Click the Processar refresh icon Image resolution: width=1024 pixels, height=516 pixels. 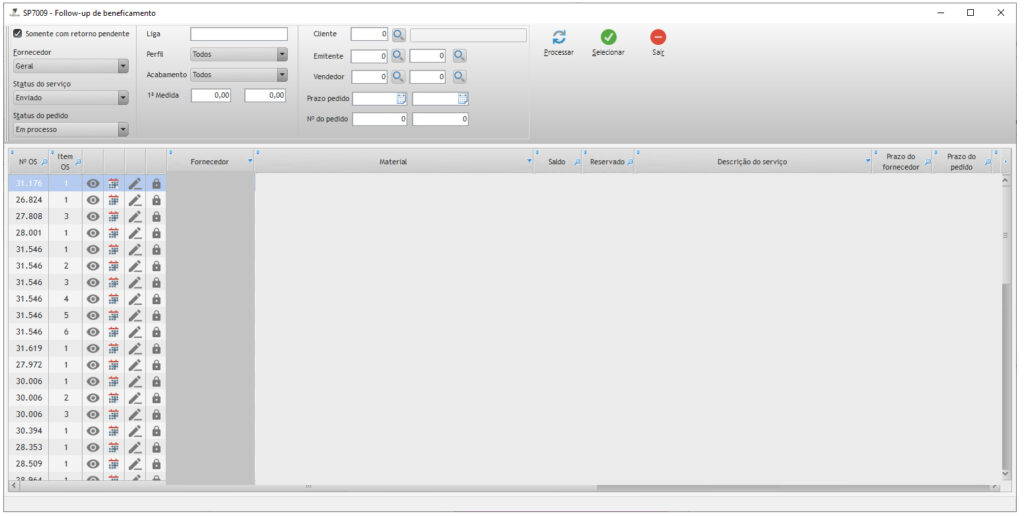558,37
